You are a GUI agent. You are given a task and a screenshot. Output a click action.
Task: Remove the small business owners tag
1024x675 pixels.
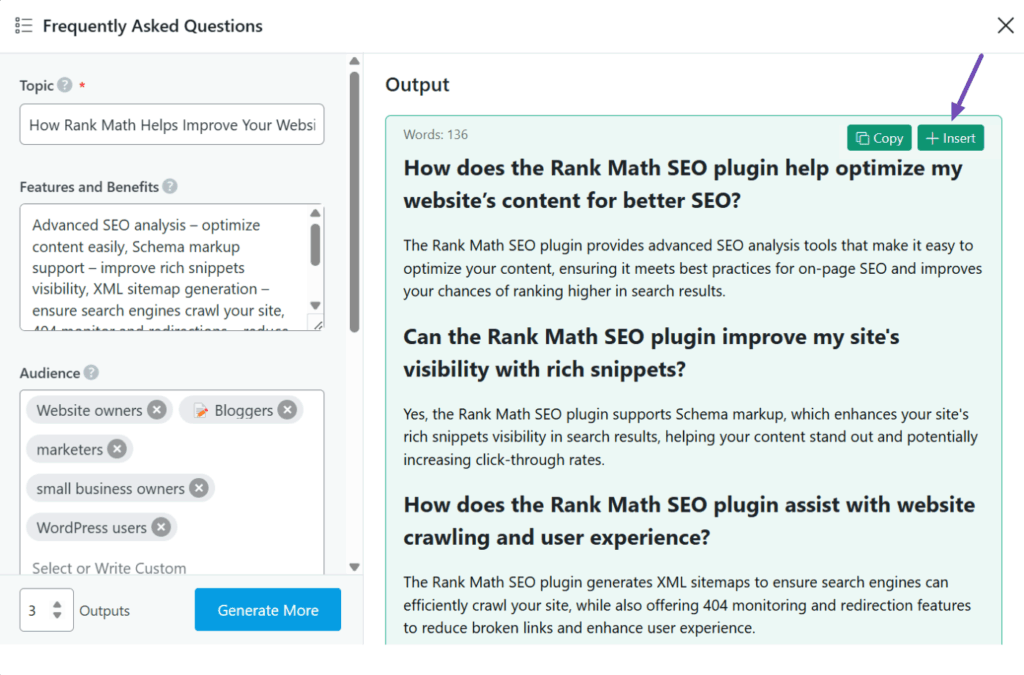point(199,488)
